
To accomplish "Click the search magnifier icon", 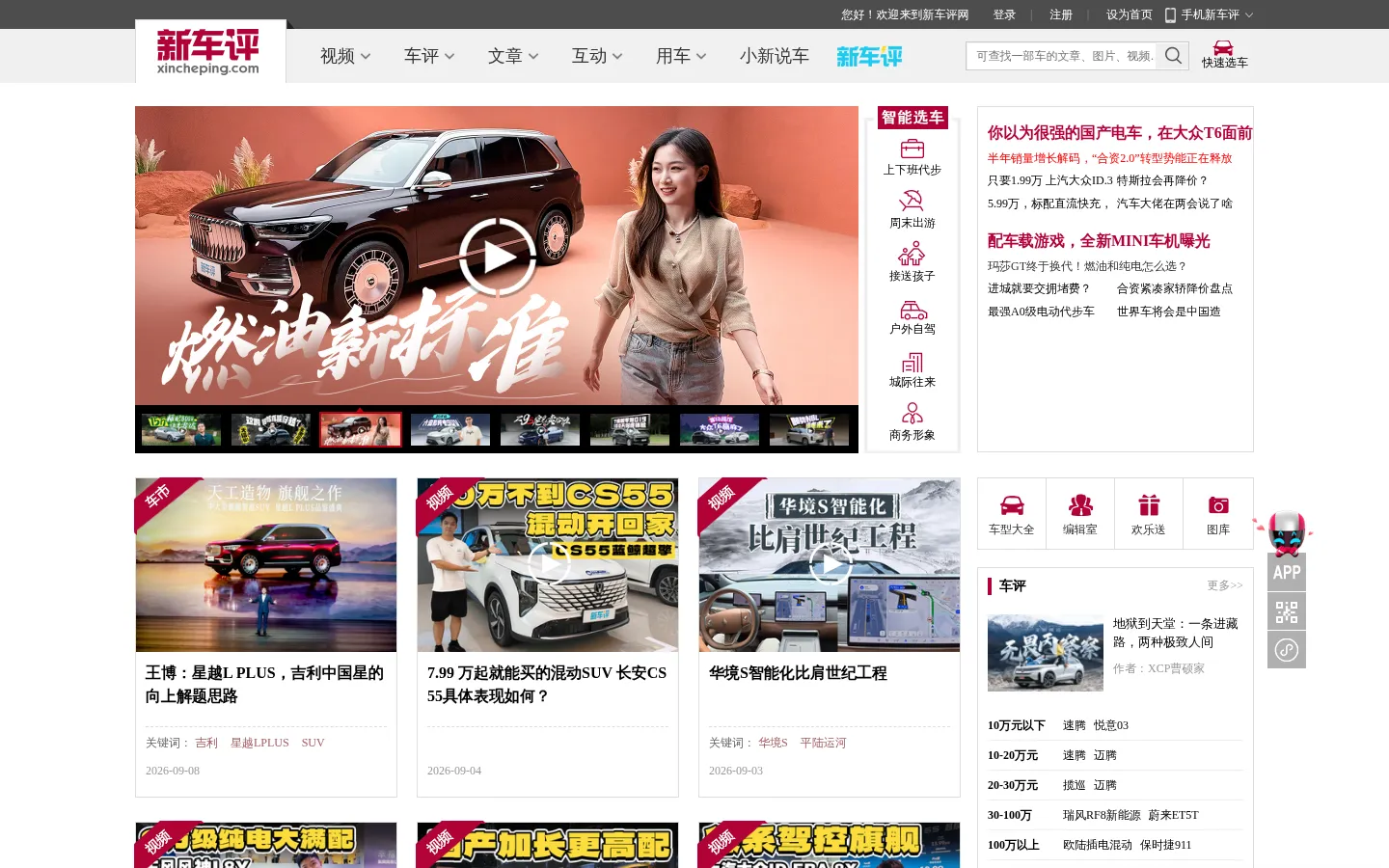I will click(x=1173, y=56).
